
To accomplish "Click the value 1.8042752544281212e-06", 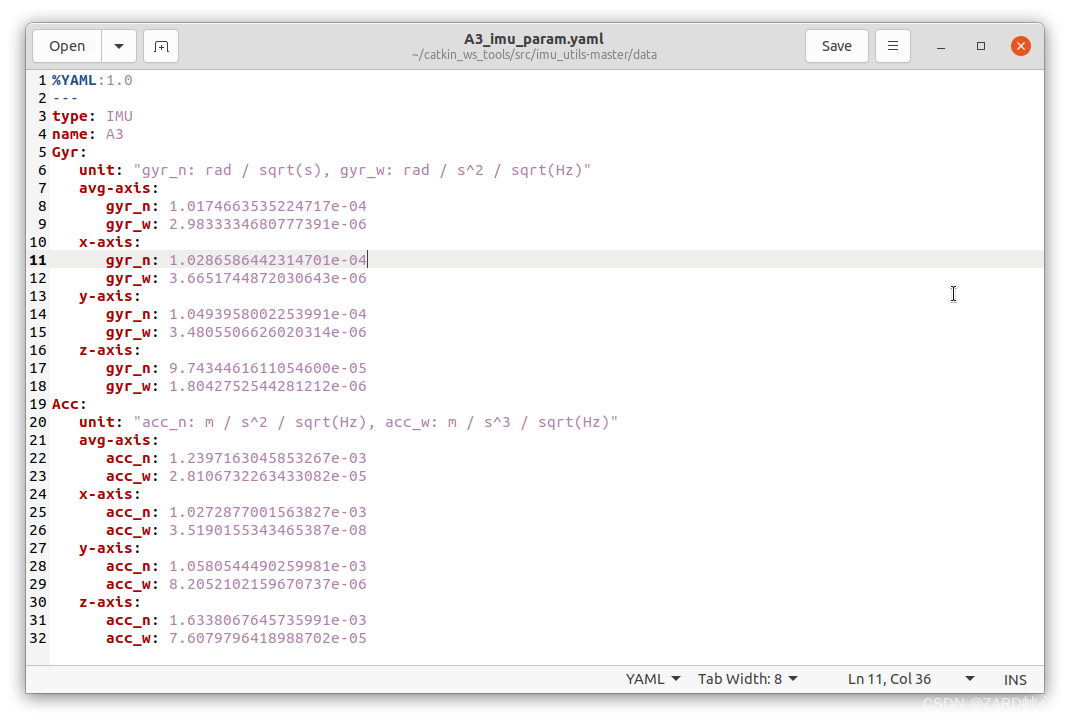I will [268, 386].
